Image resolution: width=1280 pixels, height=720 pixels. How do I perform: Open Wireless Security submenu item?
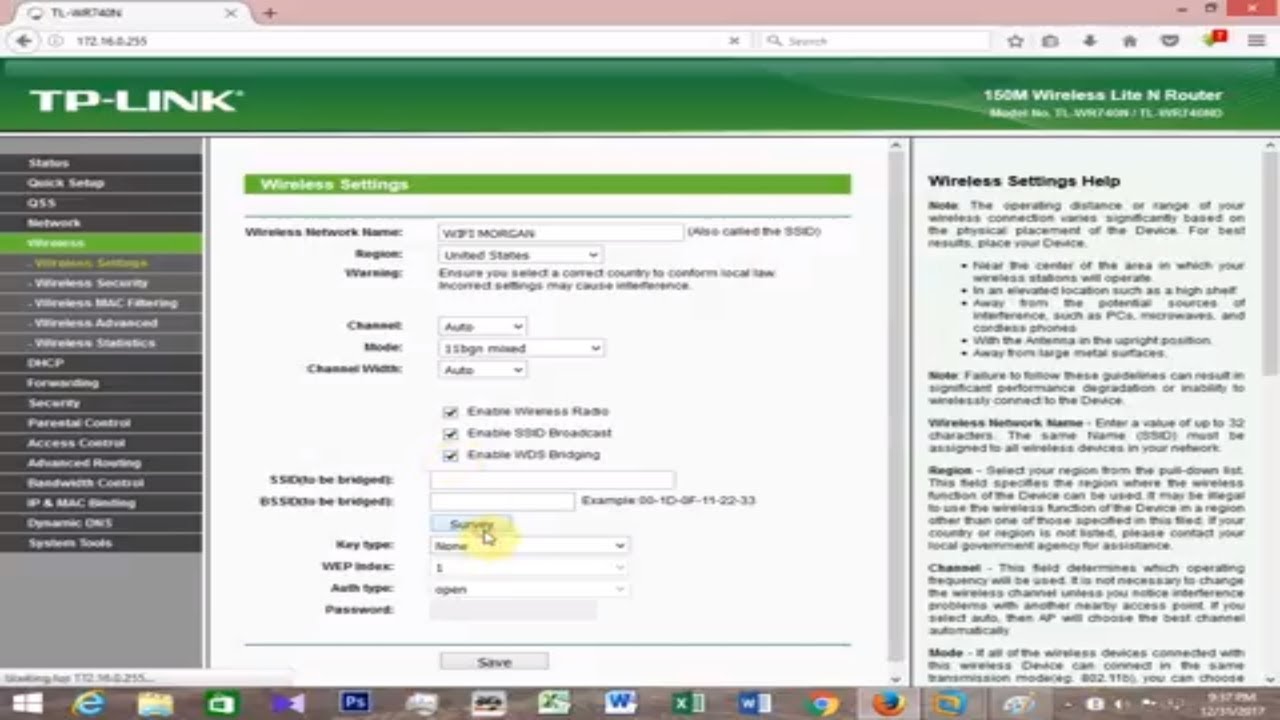(101, 283)
